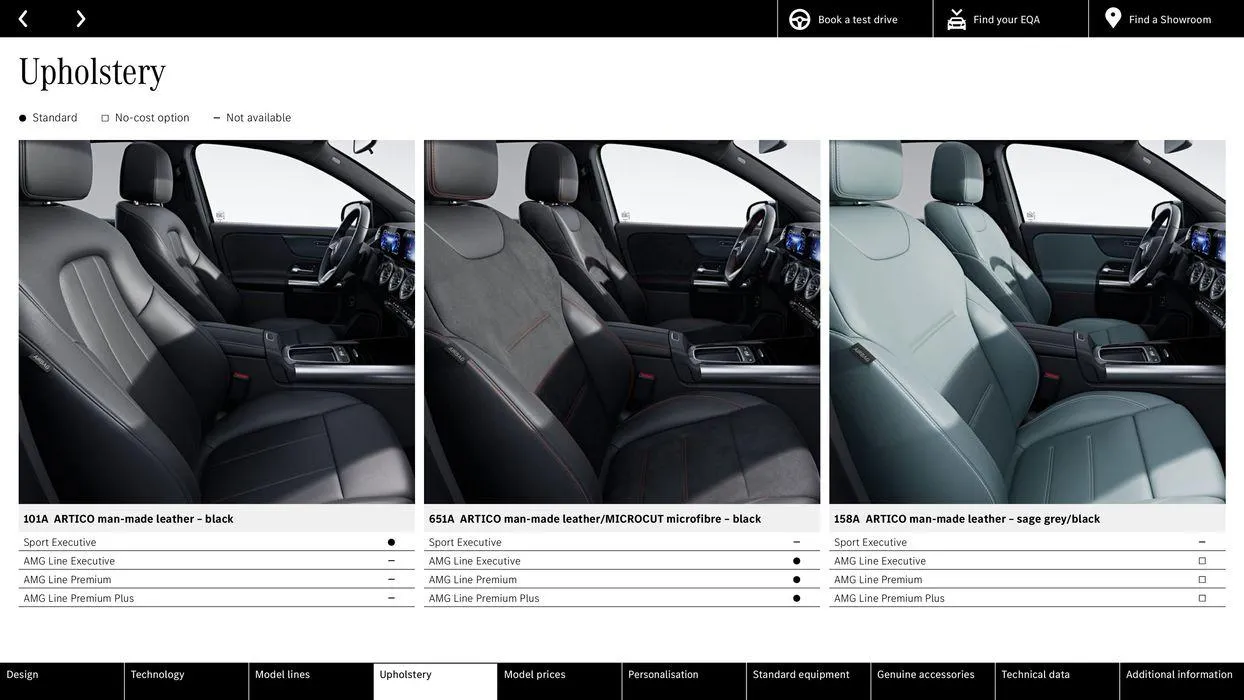1244x700 pixels.
Task: Go to the next page arrow
Action: pos(80,19)
